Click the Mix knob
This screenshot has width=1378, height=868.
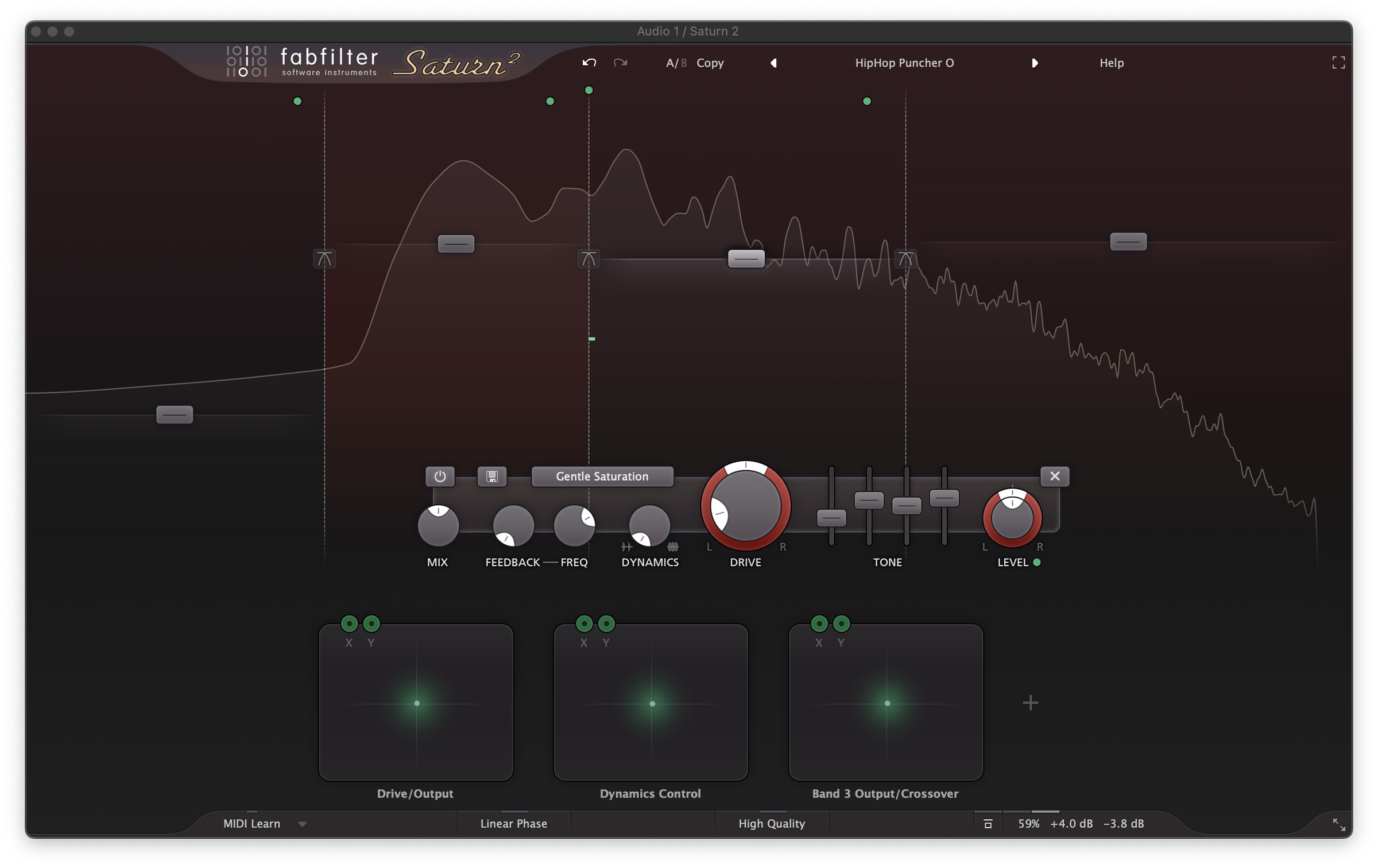pos(438,525)
